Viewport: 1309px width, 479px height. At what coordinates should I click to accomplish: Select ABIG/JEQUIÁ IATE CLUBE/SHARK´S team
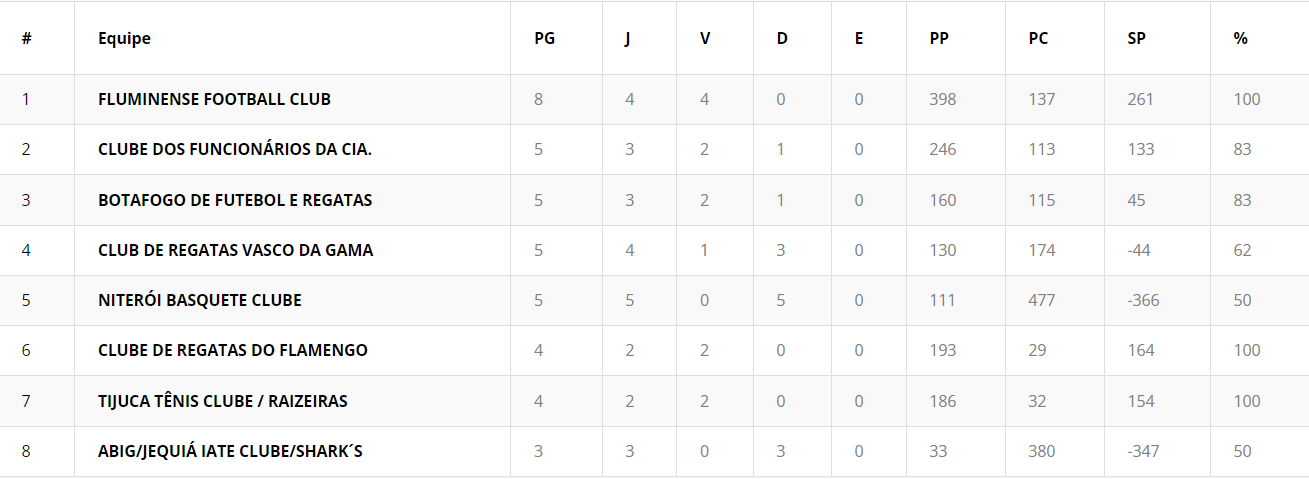tap(230, 451)
